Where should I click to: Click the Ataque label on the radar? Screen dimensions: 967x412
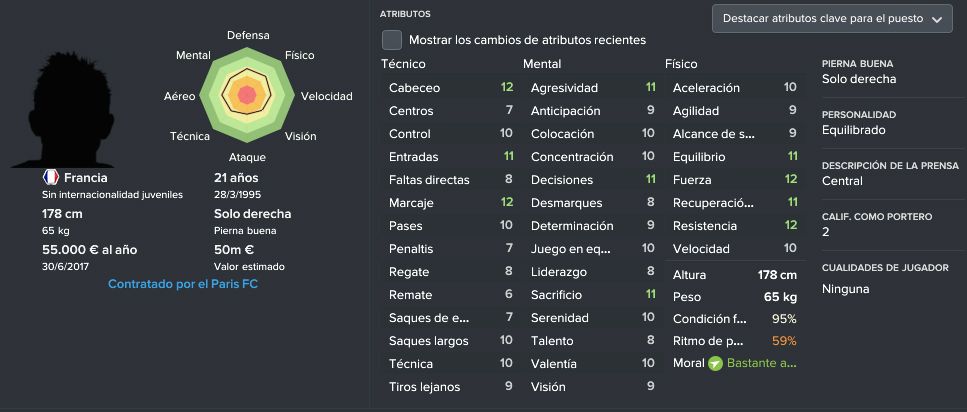[x=247, y=157]
